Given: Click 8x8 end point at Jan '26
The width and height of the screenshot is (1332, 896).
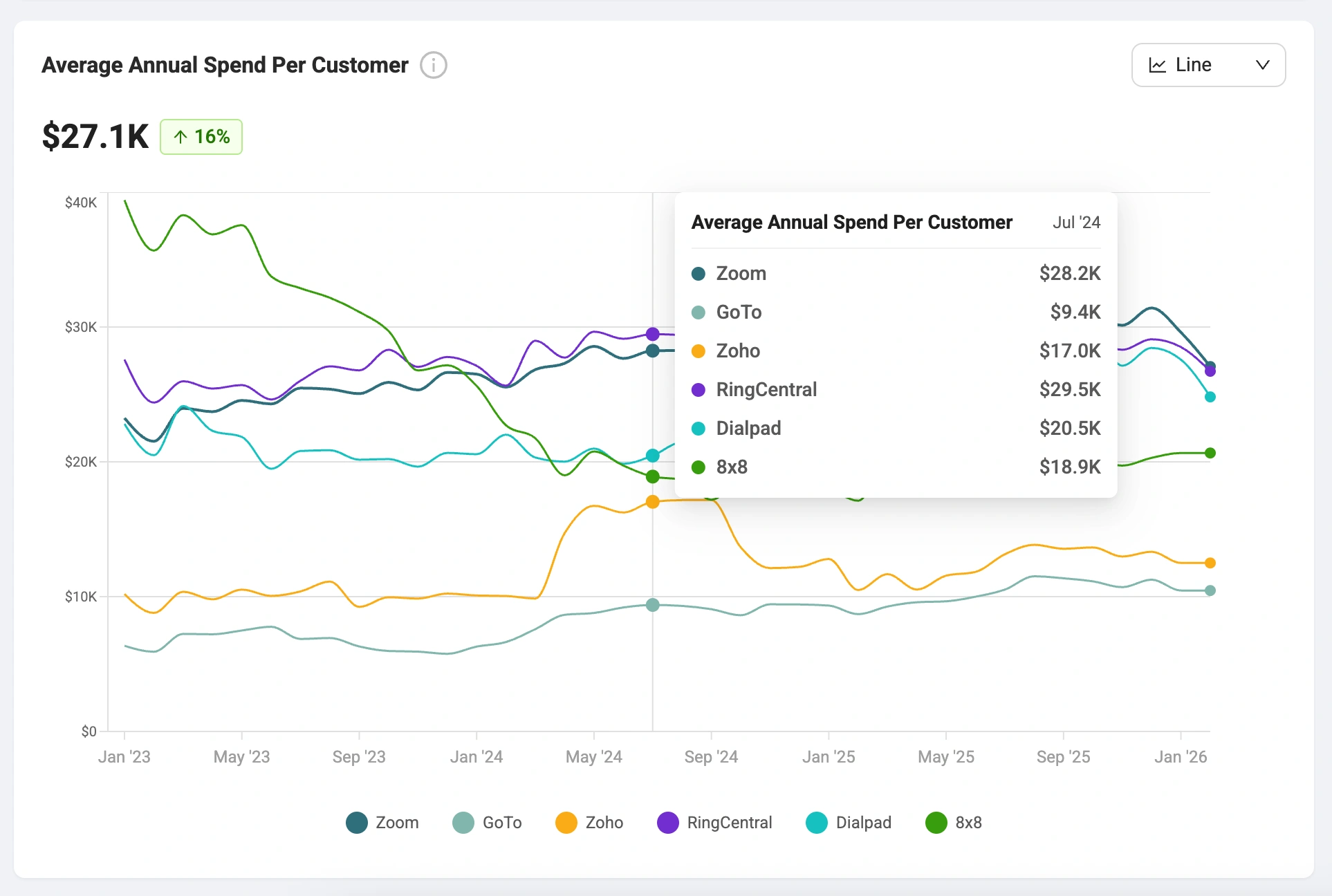Looking at the screenshot, I should tap(1210, 453).
